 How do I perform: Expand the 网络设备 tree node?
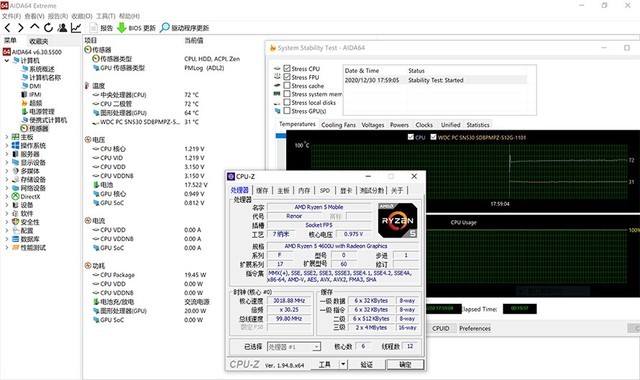[7, 188]
